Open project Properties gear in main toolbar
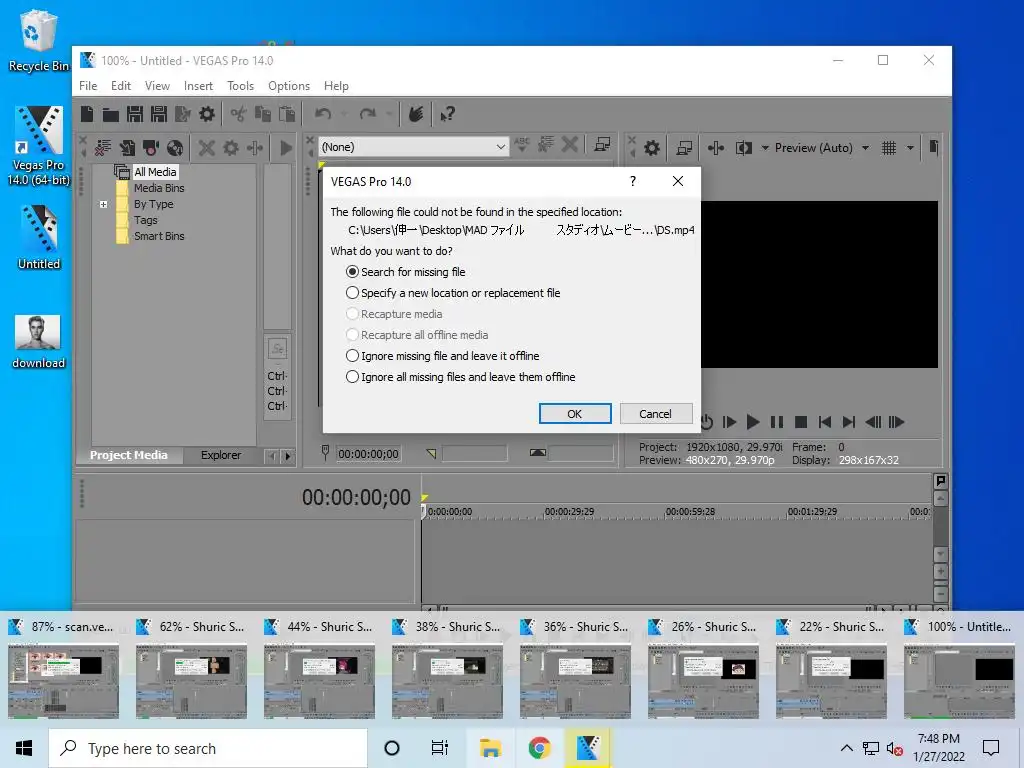The image size is (1024, 768). pos(206,114)
